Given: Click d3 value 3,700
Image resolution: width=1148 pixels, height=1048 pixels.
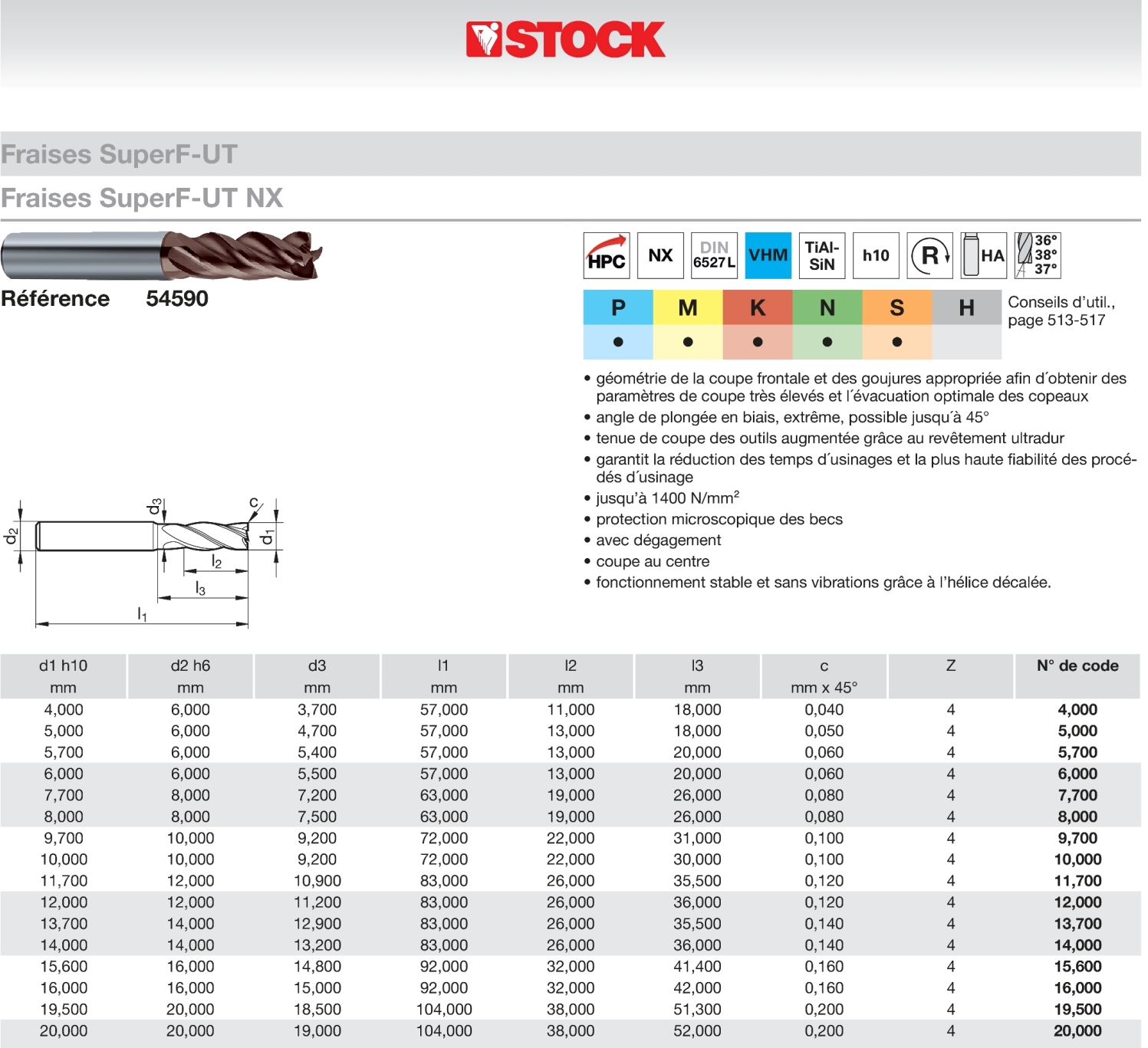Looking at the screenshot, I should 317,710.
